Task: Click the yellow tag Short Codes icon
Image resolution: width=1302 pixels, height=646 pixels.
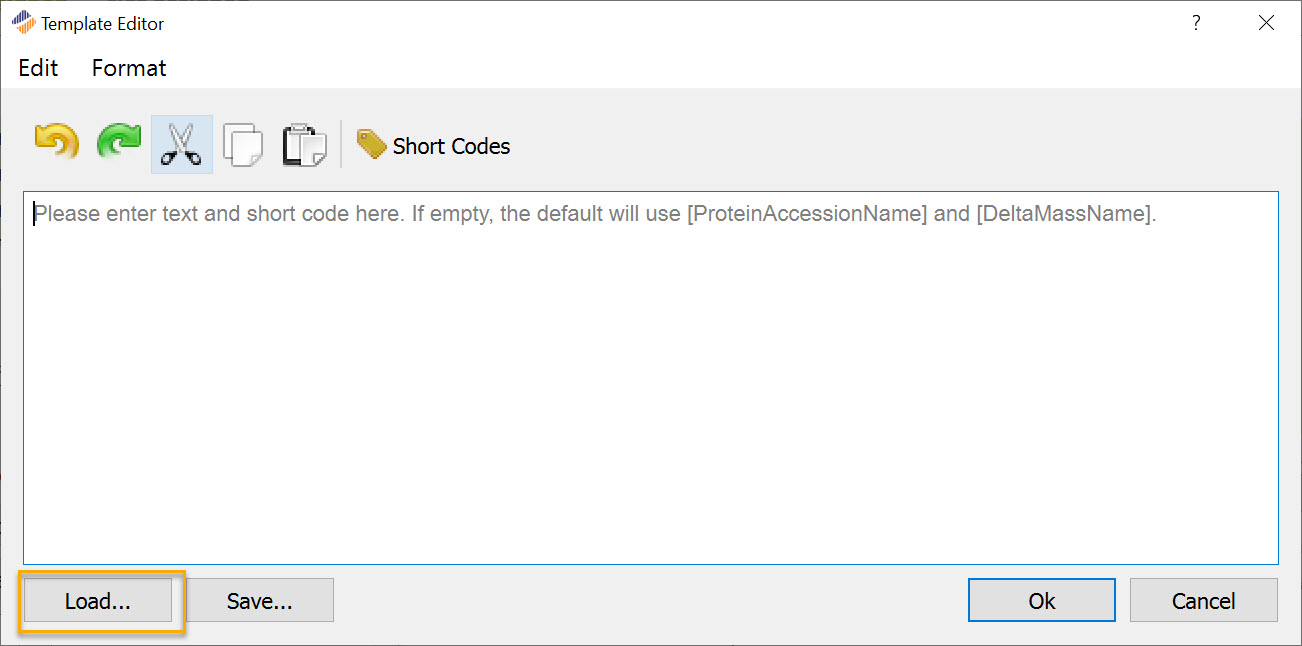Action: click(371, 145)
